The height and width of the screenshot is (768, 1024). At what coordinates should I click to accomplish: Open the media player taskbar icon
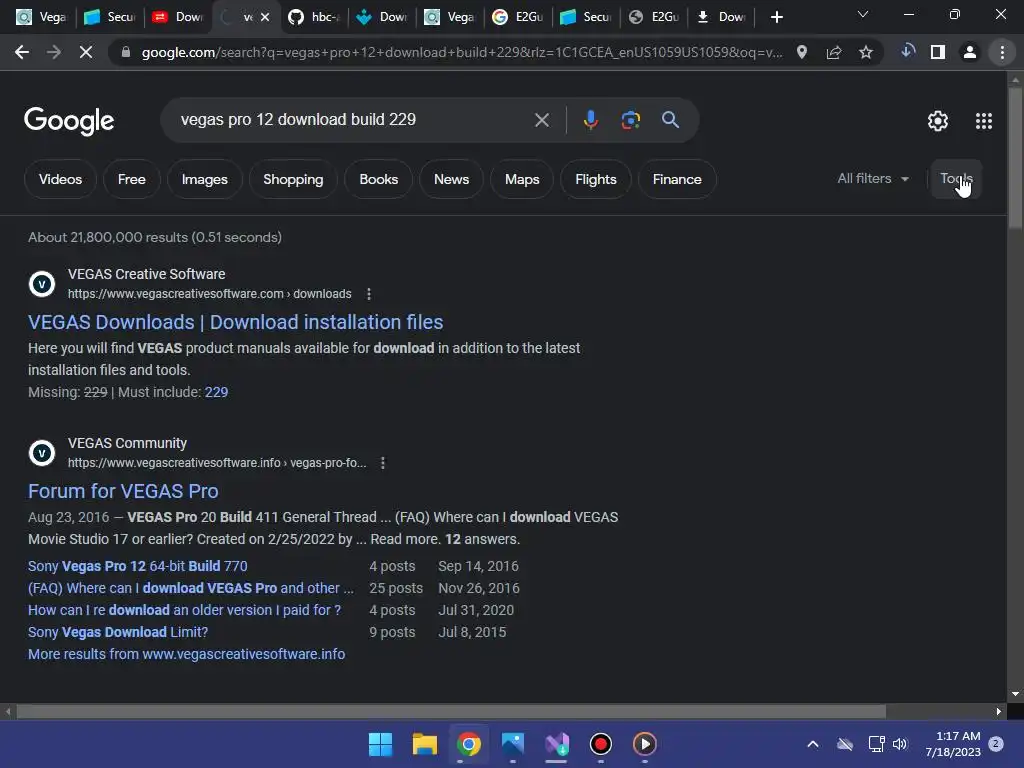point(645,744)
